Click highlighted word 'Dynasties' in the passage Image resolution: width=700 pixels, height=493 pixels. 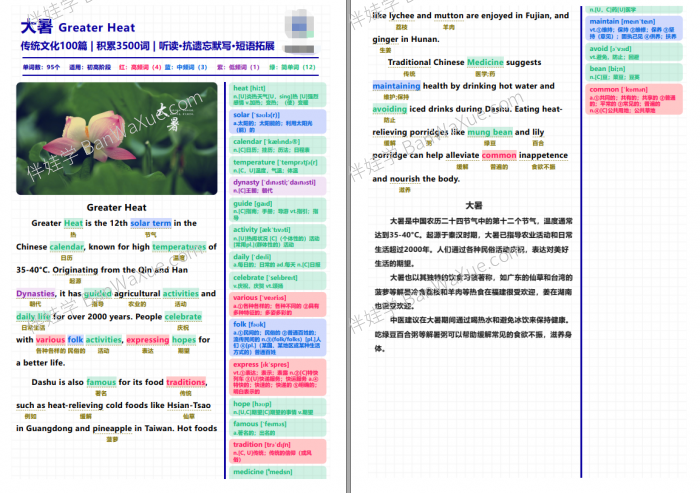[36, 293]
